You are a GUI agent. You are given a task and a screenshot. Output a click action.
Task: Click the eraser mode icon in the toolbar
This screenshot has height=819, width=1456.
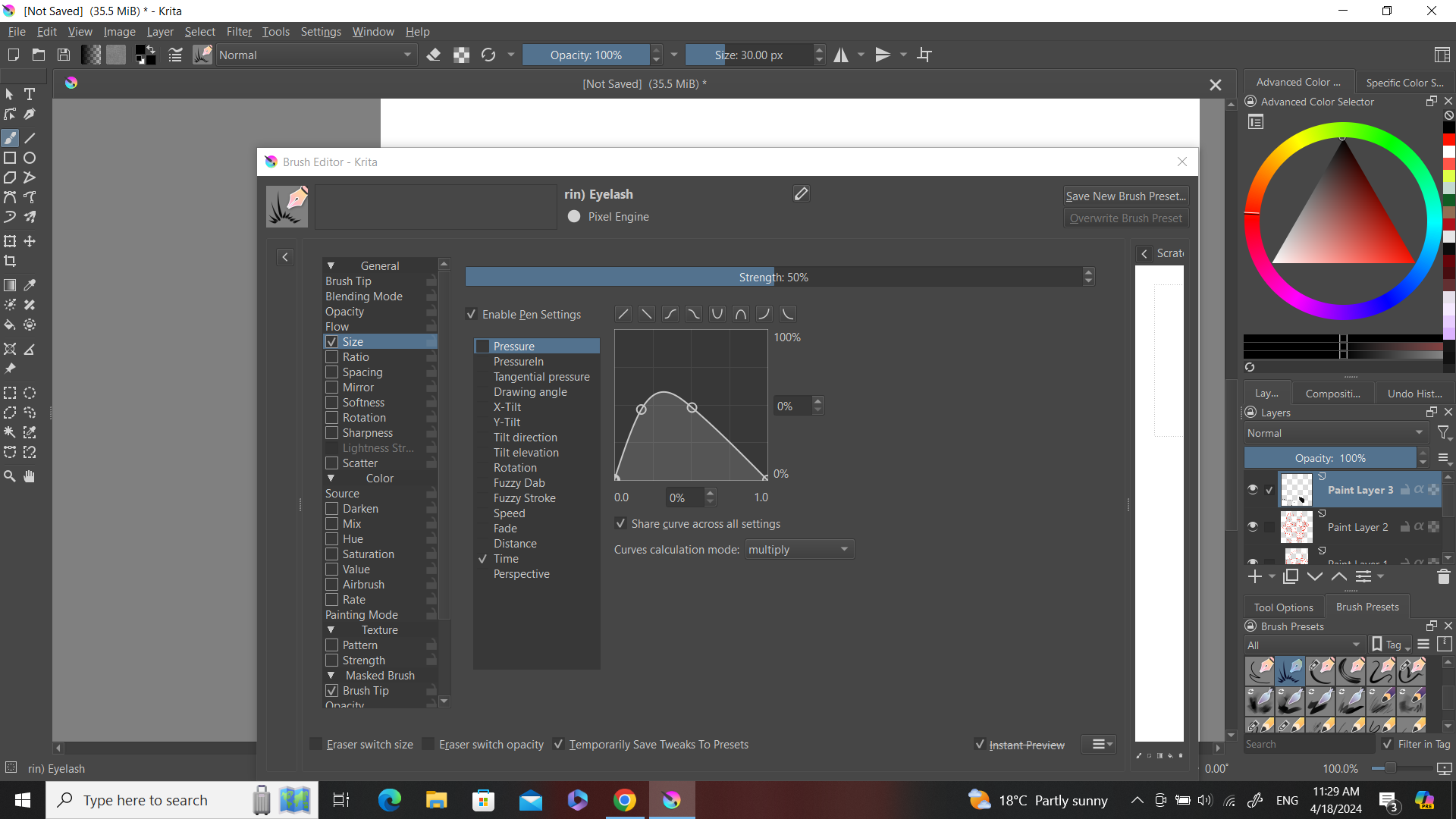point(434,55)
